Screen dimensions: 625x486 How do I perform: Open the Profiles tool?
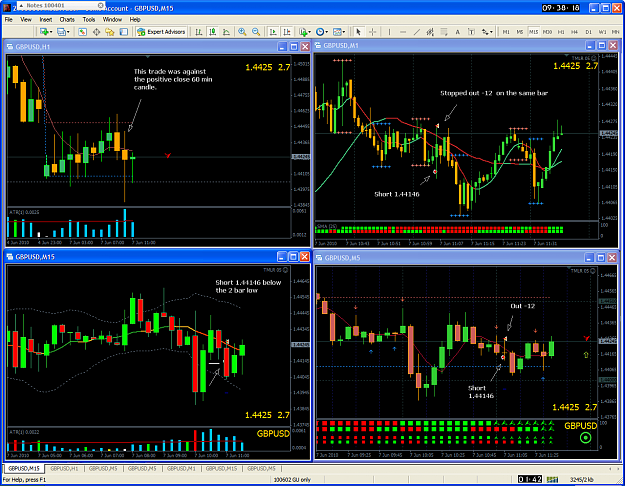[61, 32]
